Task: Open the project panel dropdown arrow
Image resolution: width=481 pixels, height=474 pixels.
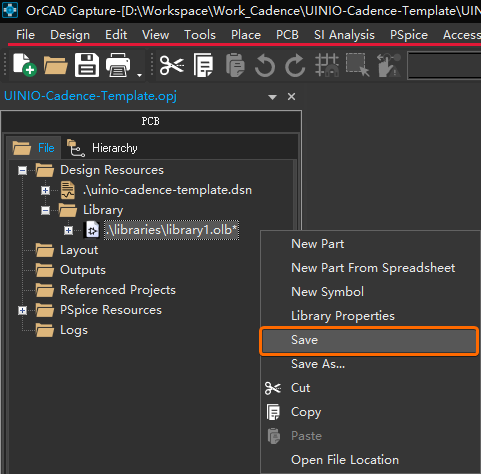Action: pos(272,97)
